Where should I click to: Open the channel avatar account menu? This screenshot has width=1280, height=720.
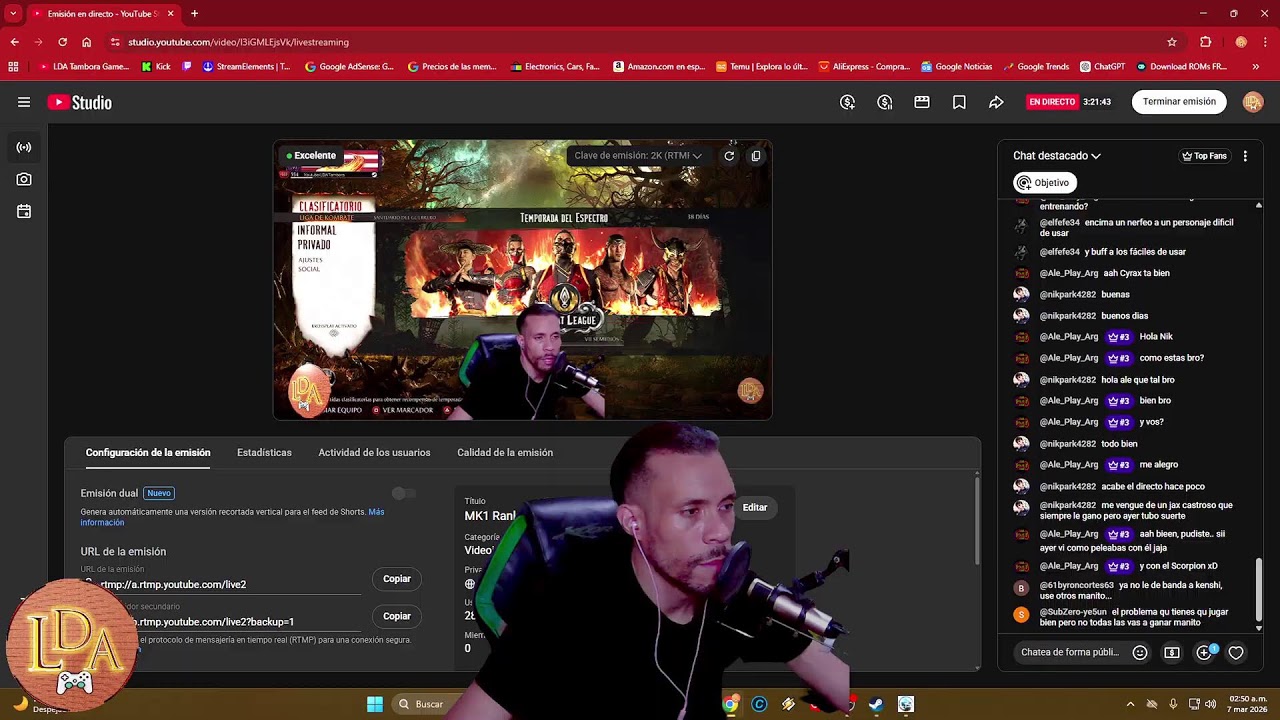point(1253,102)
